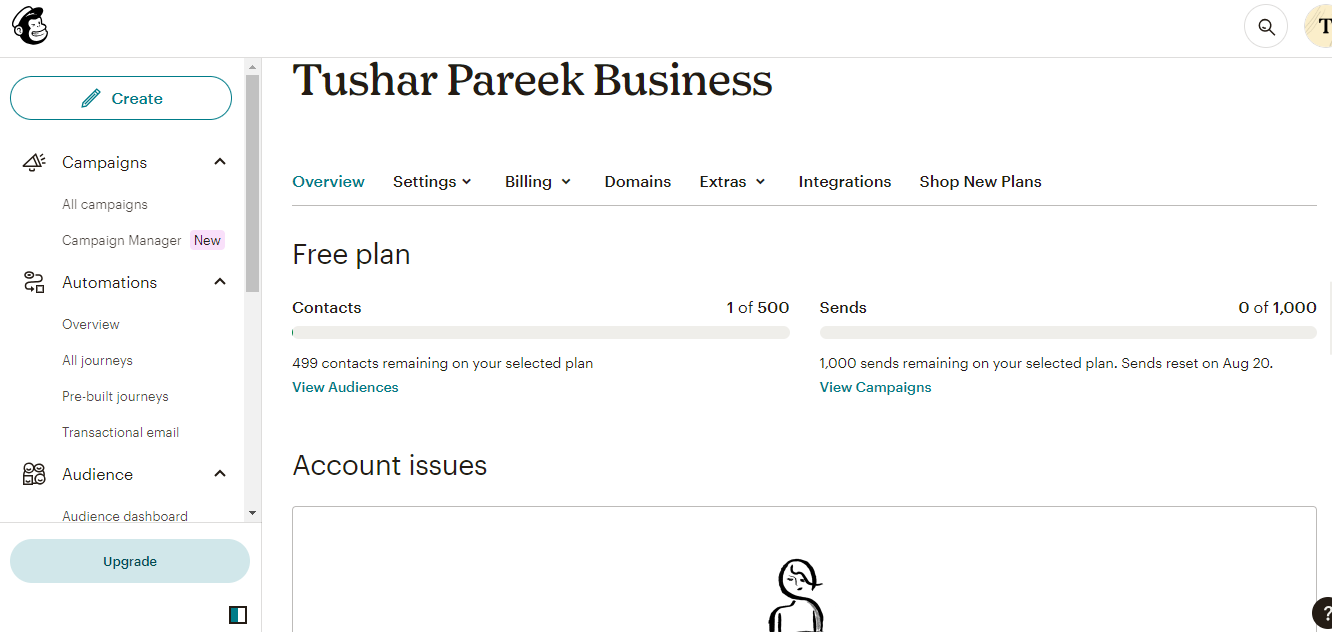1332x632 pixels.
Task: Click the Mailchimp Freddie logo
Action: coord(30,27)
